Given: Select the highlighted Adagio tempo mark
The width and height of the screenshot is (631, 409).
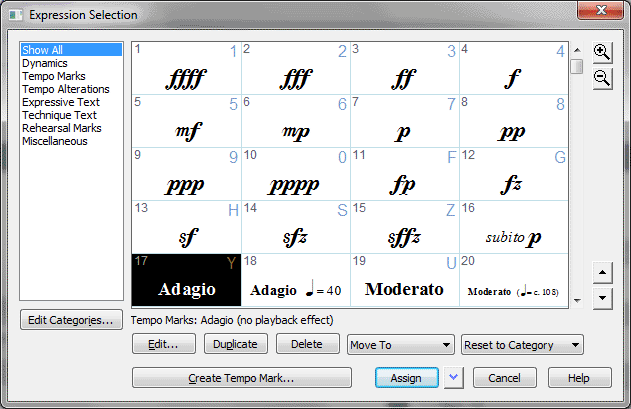Looking at the screenshot, I should tap(186, 280).
